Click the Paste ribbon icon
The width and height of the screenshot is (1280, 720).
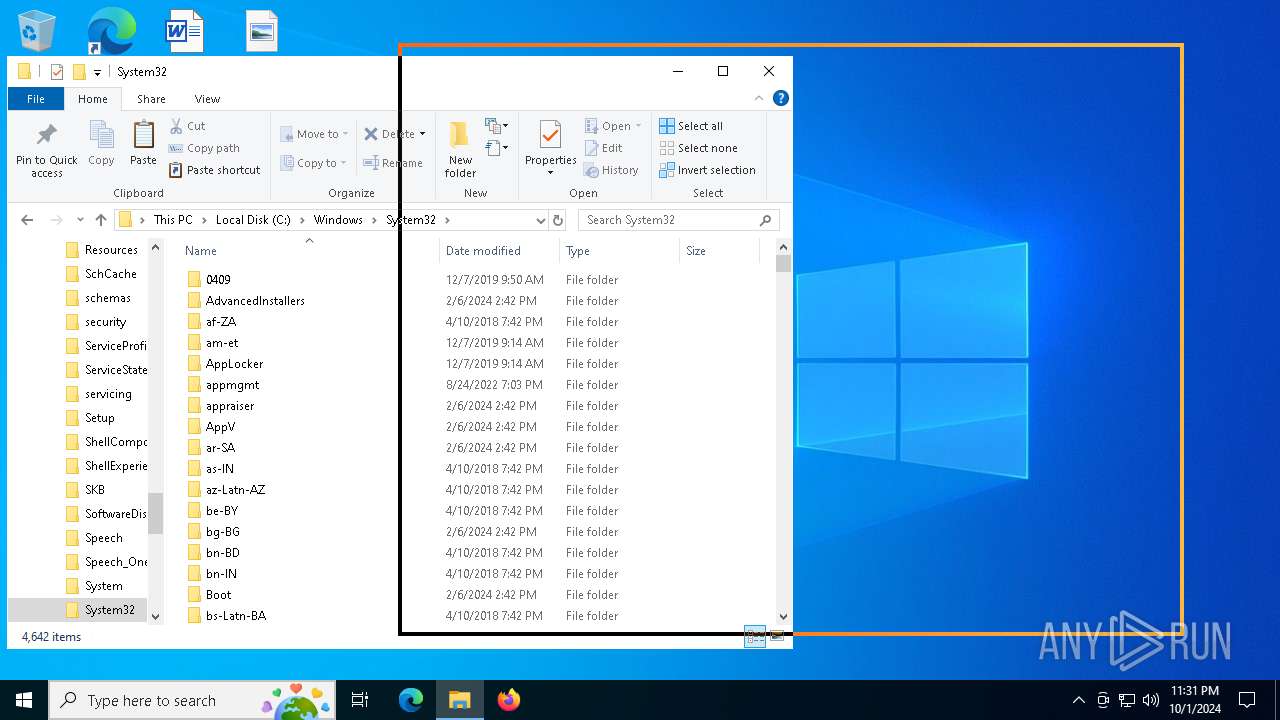click(143, 144)
